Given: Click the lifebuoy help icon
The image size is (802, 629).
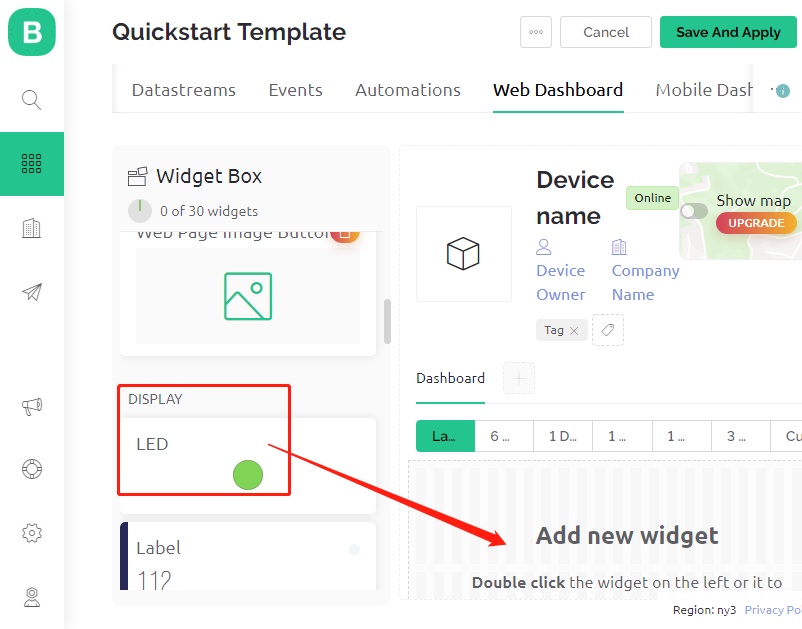Looking at the screenshot, I should [32, 469].
